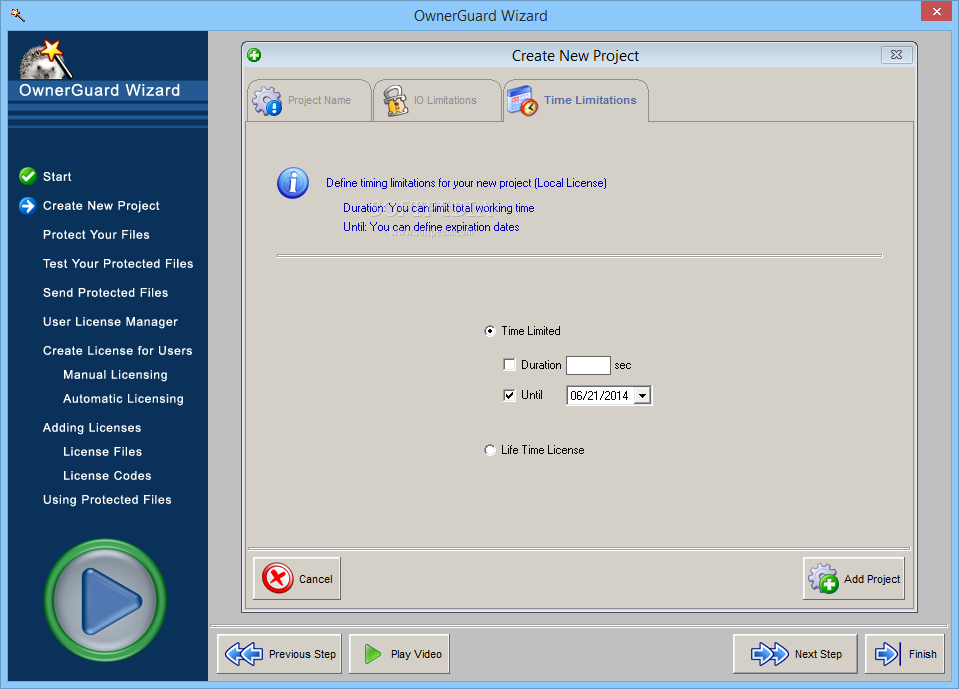The image size is (959, 689).
Task: Switch to the Project Name tab
Action: [x=309, y=100]
